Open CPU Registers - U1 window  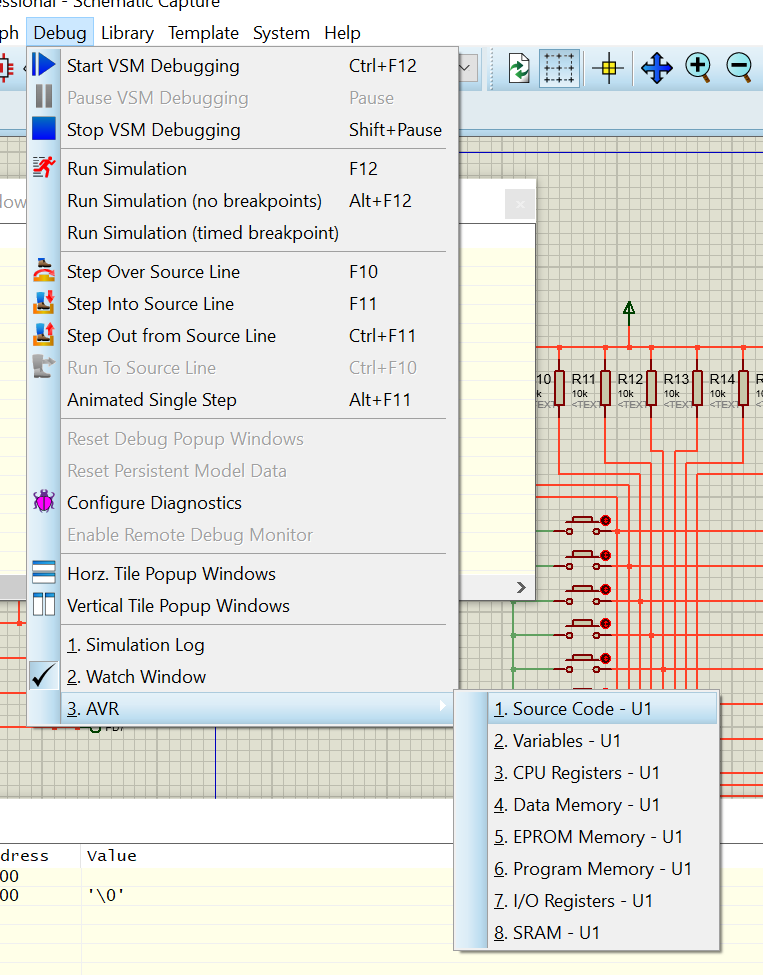click(587, 773)
